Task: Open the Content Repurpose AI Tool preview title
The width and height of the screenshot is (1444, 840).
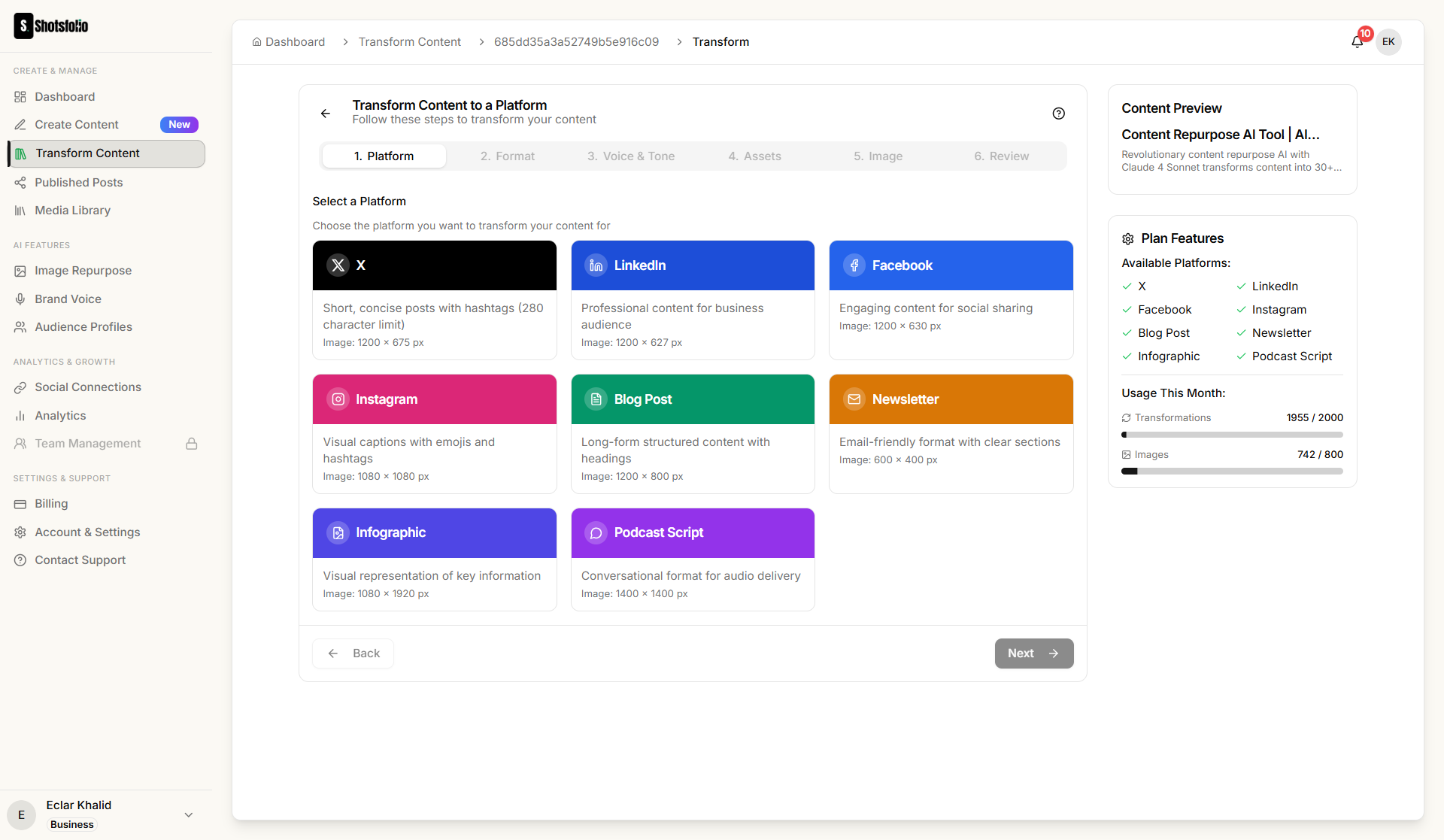Action: (x=1221, y=135)
